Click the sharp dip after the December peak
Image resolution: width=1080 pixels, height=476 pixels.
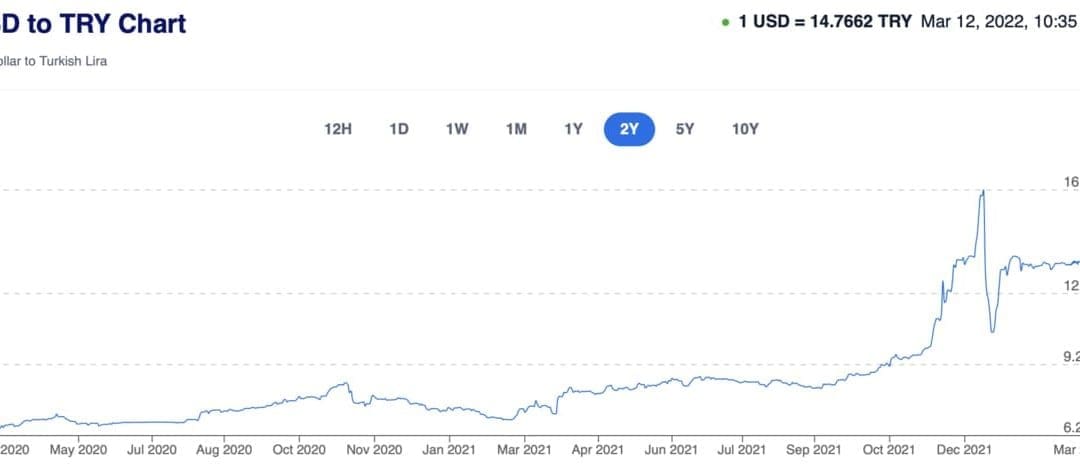pos(992,331)
